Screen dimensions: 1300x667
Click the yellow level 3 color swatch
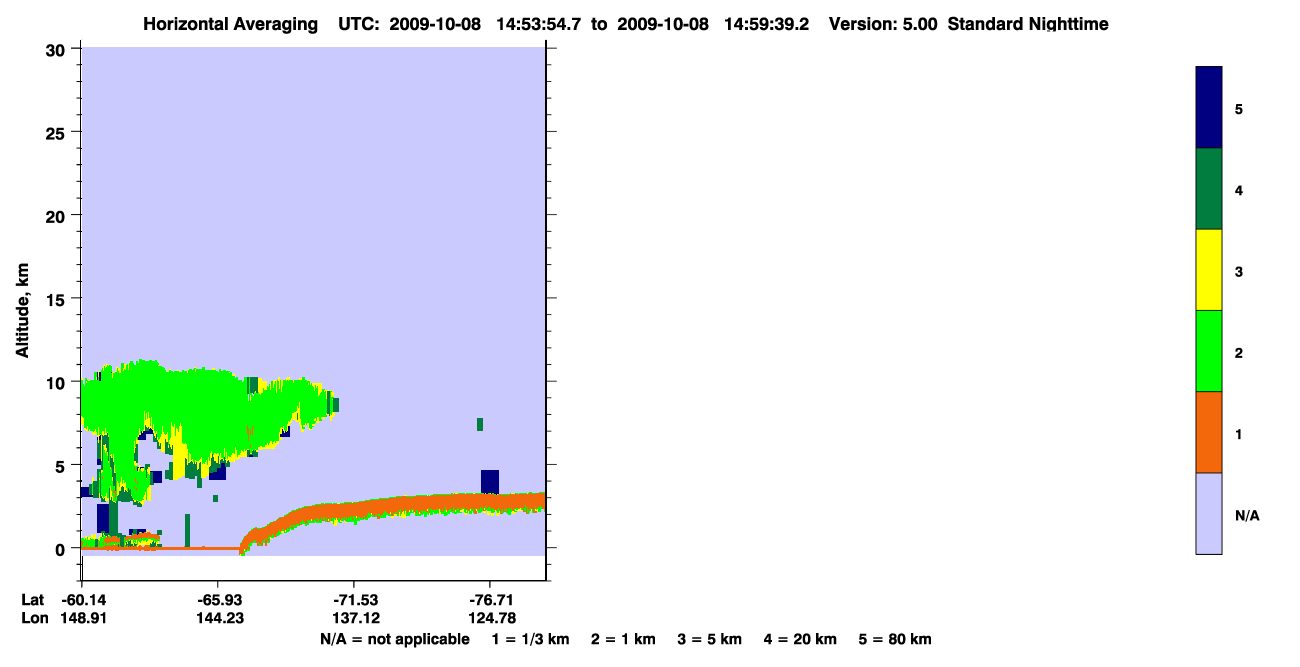(1209, 270)
